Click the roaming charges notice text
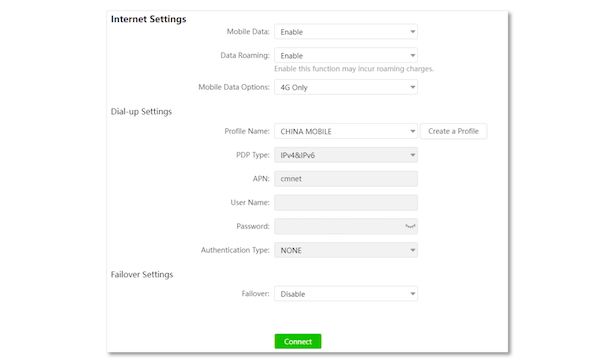Screen dimensions: 610x364 pyautogui.click(x=354, y=69)
